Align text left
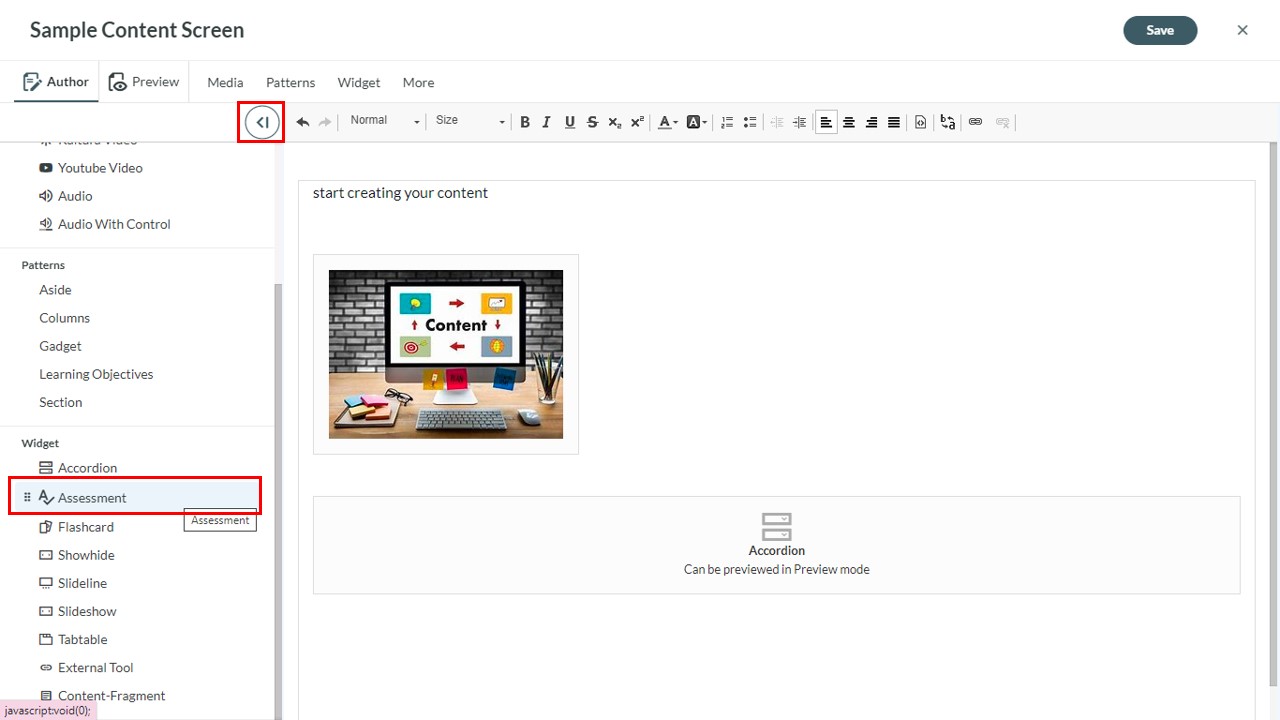Screen dimensions: 1280x720 pos(826,122)
